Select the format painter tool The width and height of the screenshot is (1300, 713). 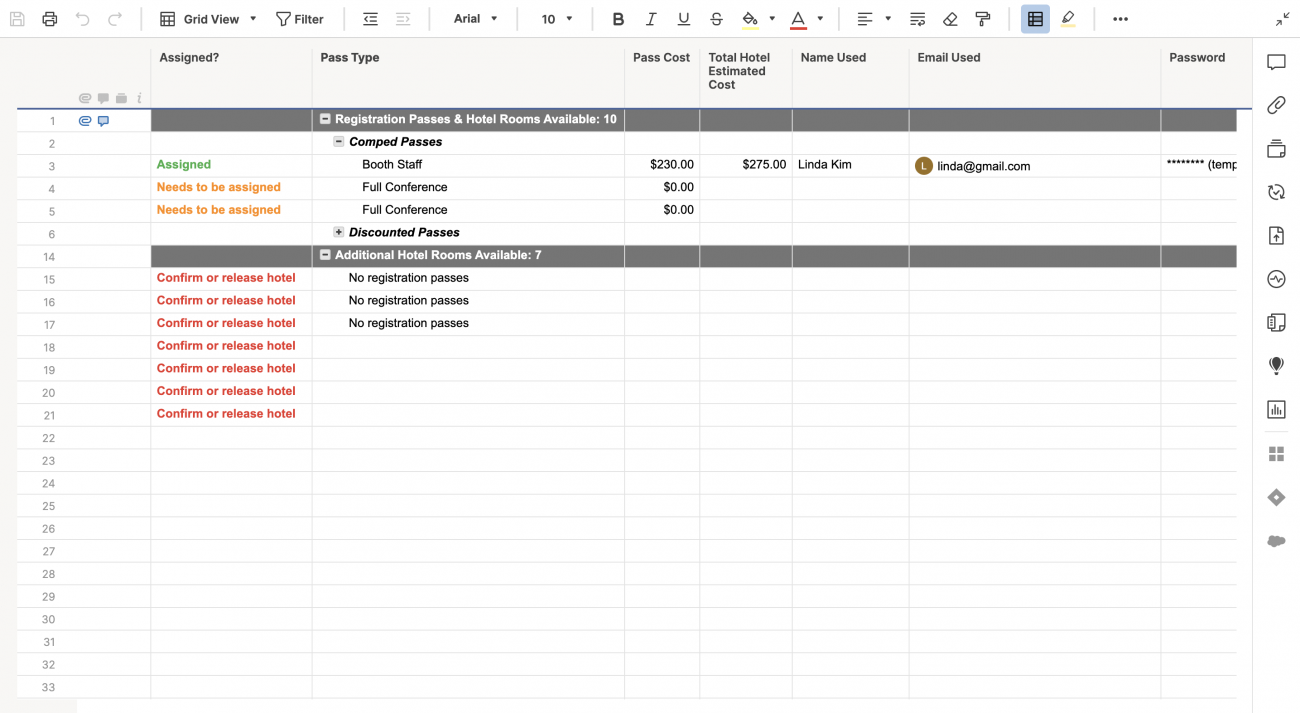pos(983,19)
